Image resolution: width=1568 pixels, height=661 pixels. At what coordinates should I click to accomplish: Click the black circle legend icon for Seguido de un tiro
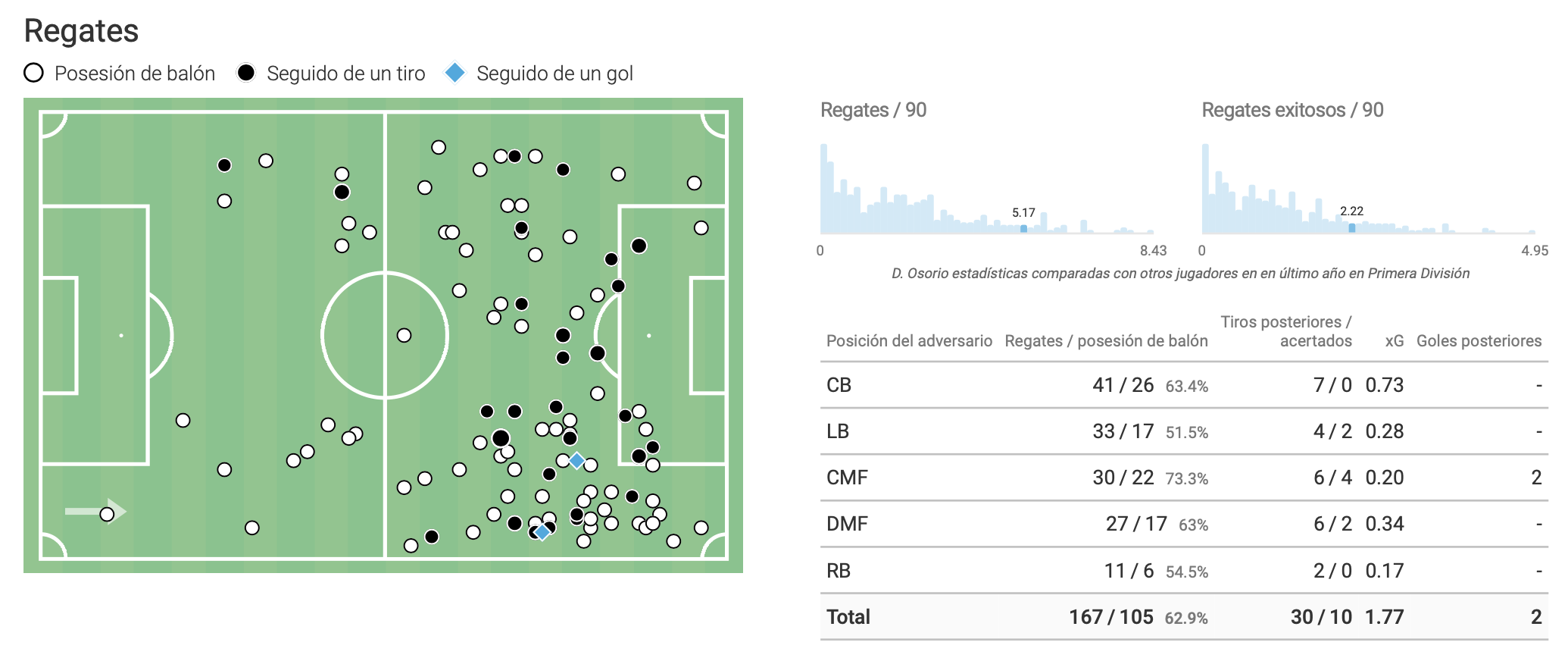[x=245, y=73]
